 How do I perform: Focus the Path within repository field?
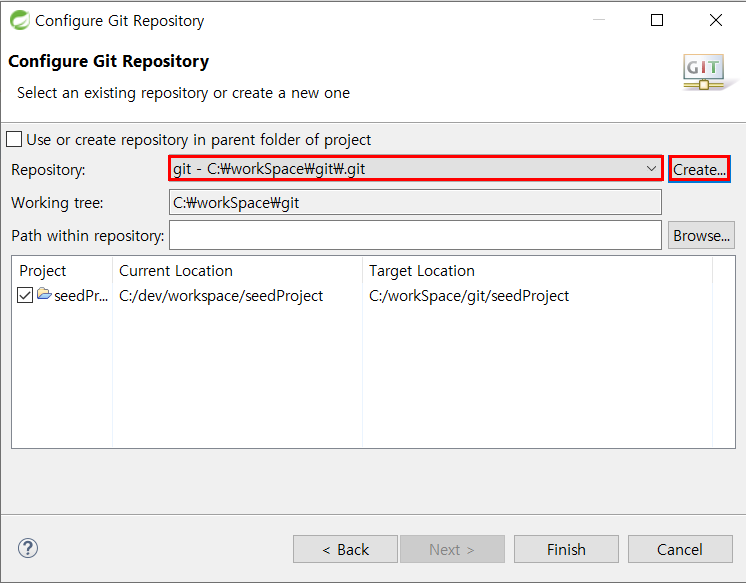point(415,235)
